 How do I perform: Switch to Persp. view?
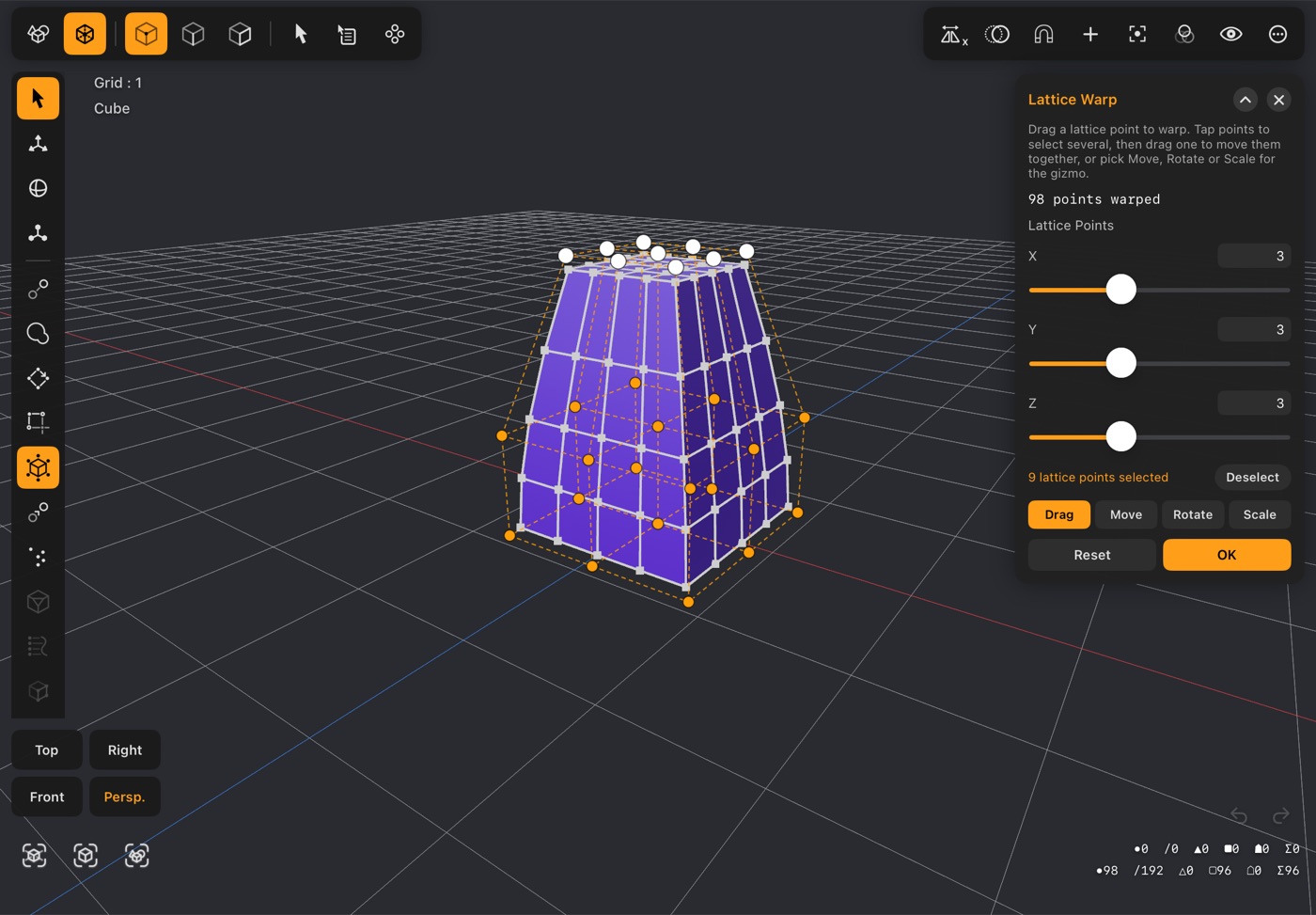click(125, 797)
